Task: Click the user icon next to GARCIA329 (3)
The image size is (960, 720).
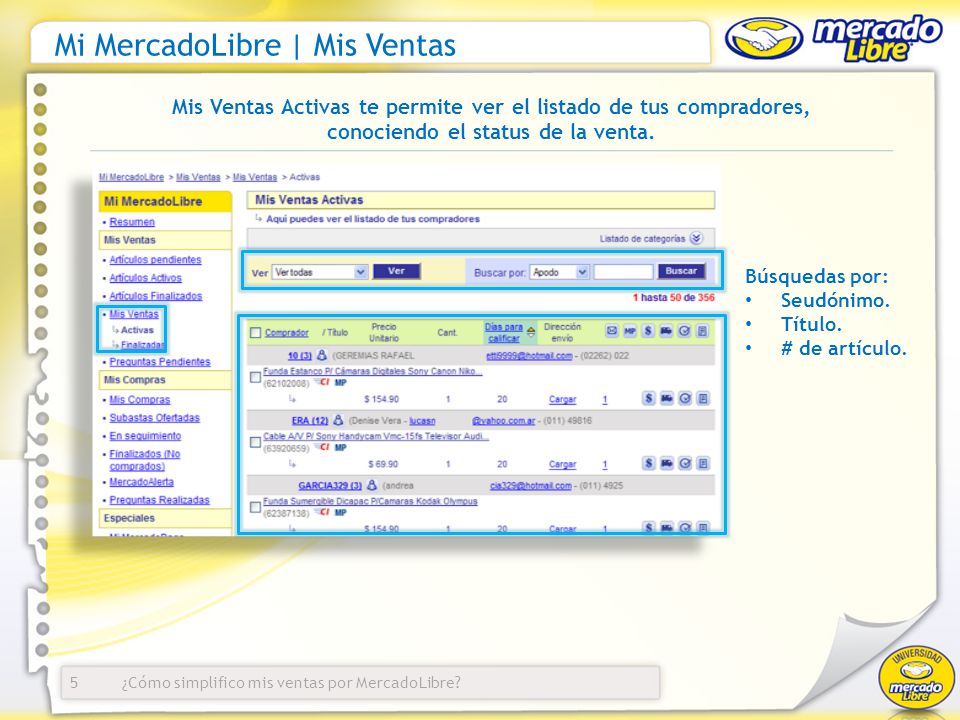Action: (372, 485)
